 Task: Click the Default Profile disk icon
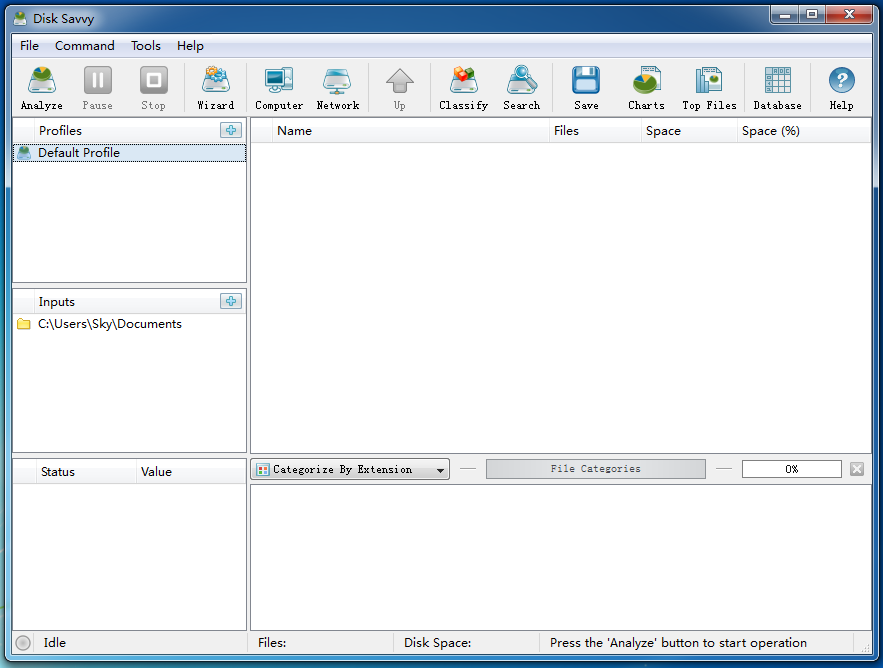(24, 153)
